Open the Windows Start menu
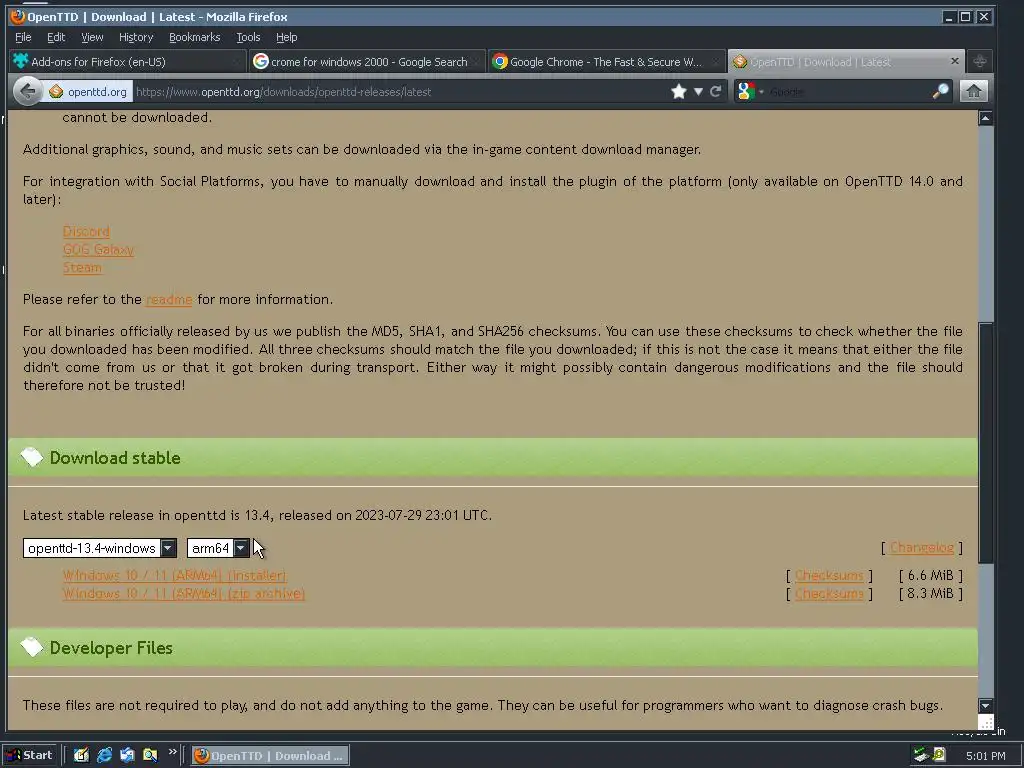 (30, 756)
